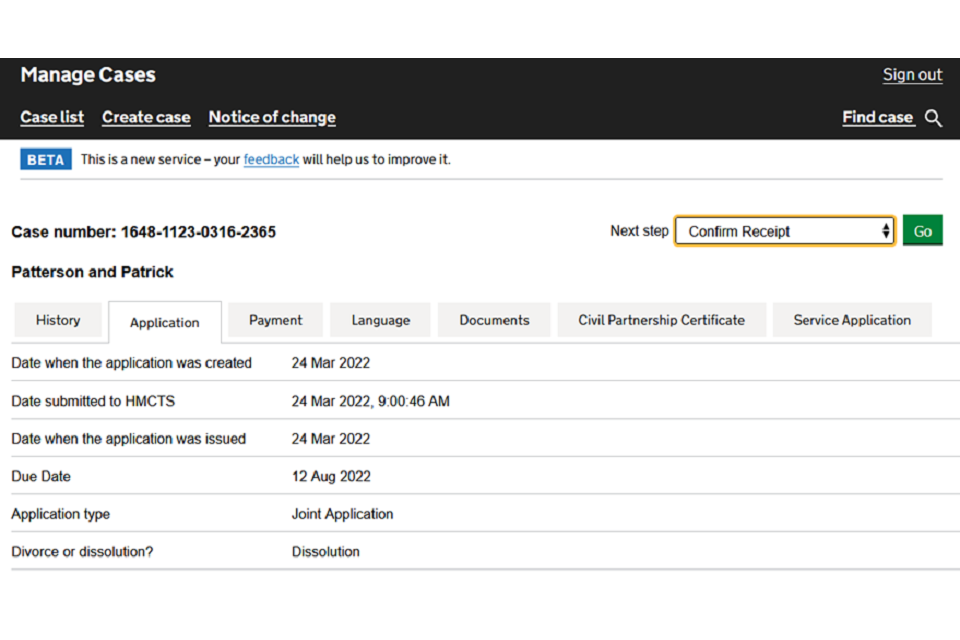
Task: Click the Manage Cases header title
Action: click(88, 75)
